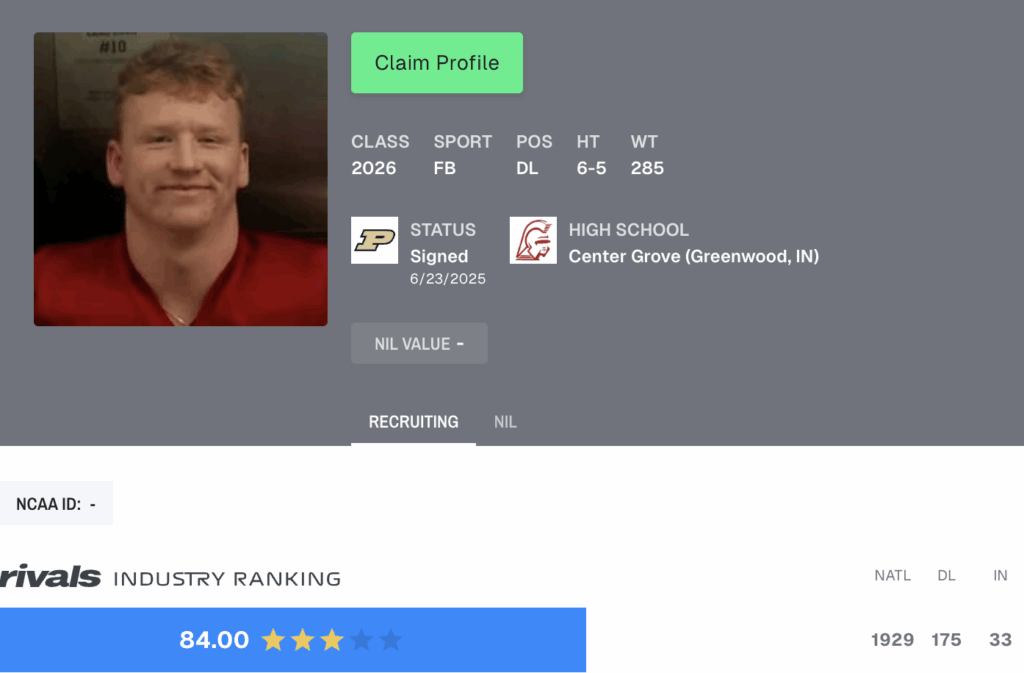Click the Indiana state rank 33
The width and height of the screenshot is (1024, 673).
coord(1000,640)
